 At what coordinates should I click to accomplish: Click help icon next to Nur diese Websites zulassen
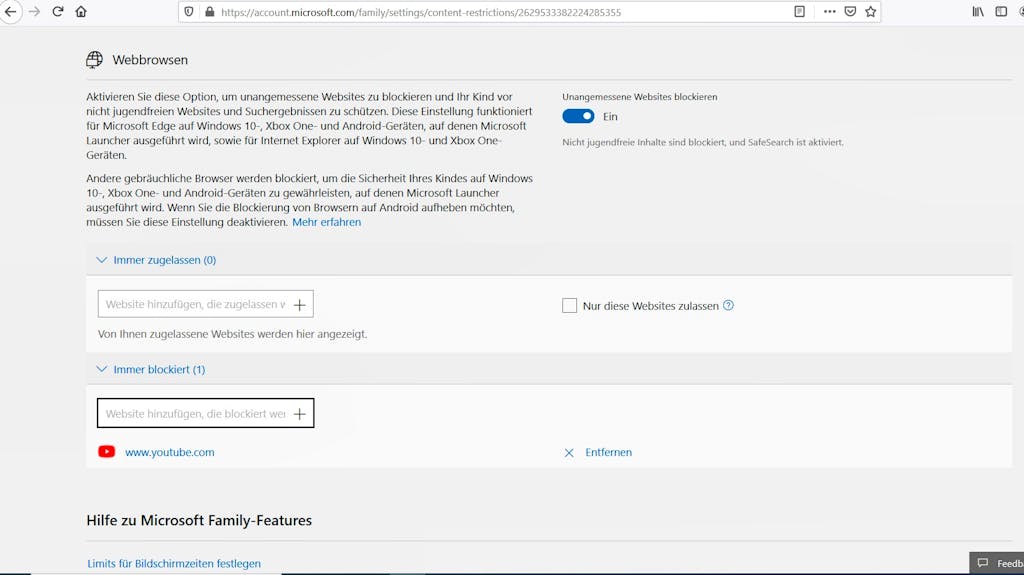(728, 305)
